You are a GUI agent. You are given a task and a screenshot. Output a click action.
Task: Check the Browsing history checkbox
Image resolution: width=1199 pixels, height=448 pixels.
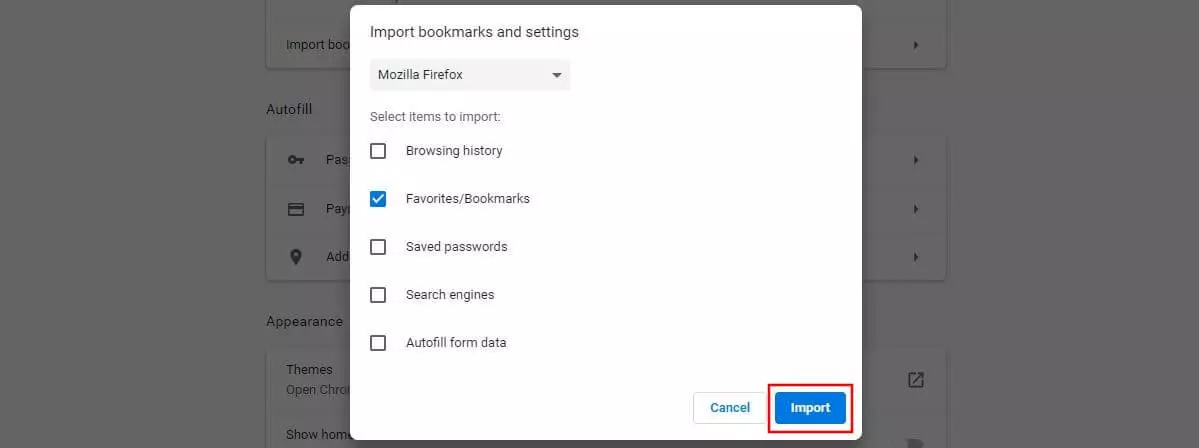pyautogui.click(x=378, y=151)
